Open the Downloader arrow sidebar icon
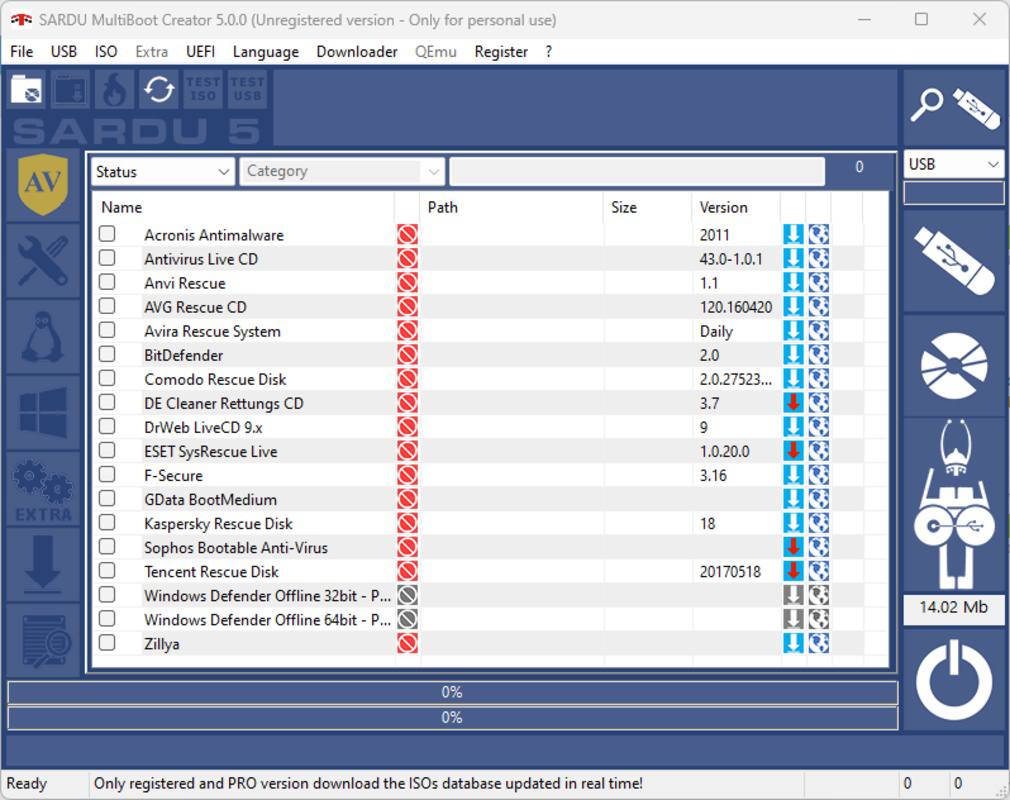1010x800 pixels. pyautogui.click(x=43, y=565)
